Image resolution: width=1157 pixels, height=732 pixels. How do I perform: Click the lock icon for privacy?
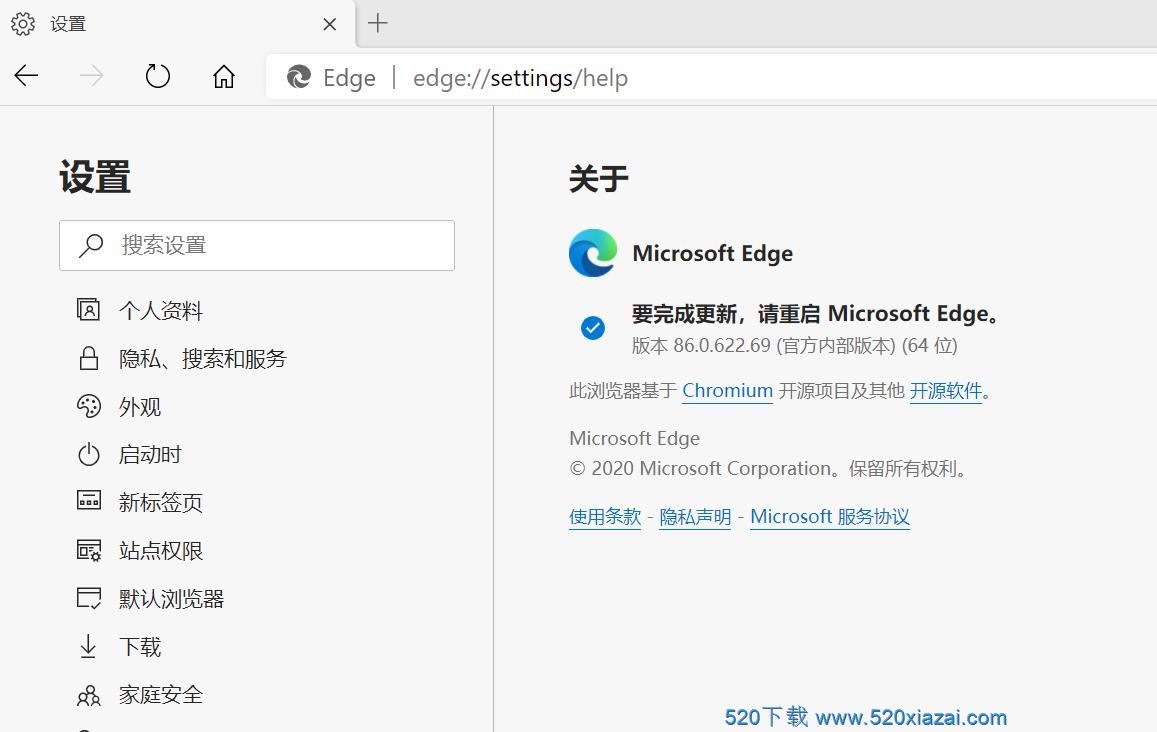click(x=89, y=359)
